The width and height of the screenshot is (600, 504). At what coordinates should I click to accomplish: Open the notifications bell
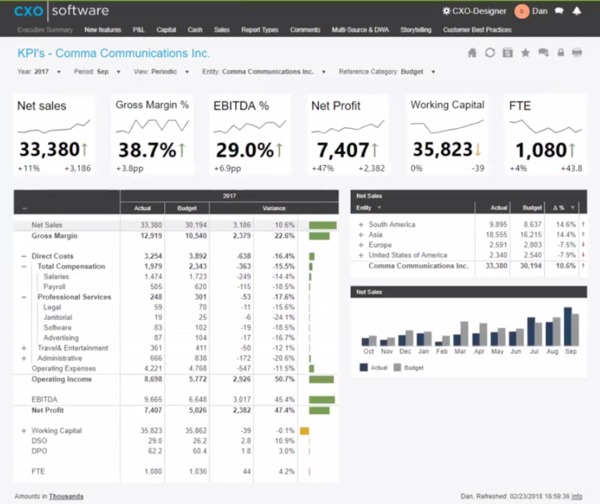pos(577,11)
